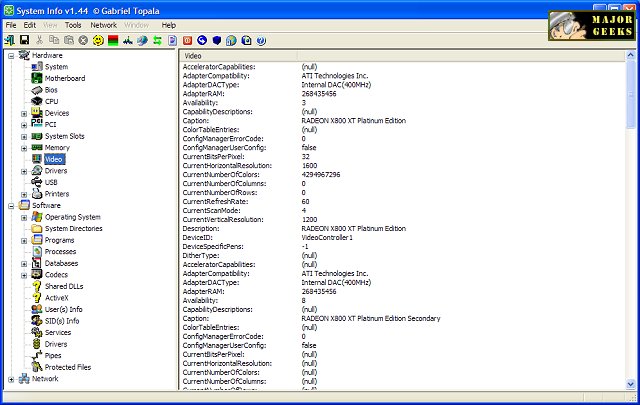Expand the Operating System node
The image size is (640, 405).
[24, 218]
